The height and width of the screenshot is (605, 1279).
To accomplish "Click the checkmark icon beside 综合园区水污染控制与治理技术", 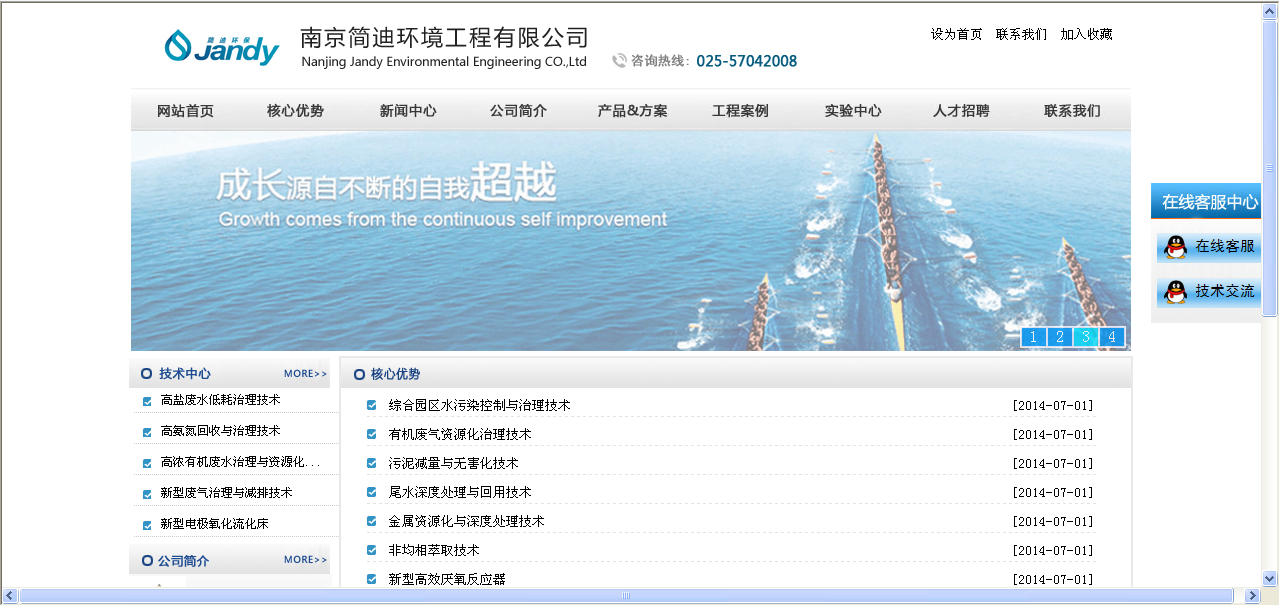I will click(x=372, y=405).
